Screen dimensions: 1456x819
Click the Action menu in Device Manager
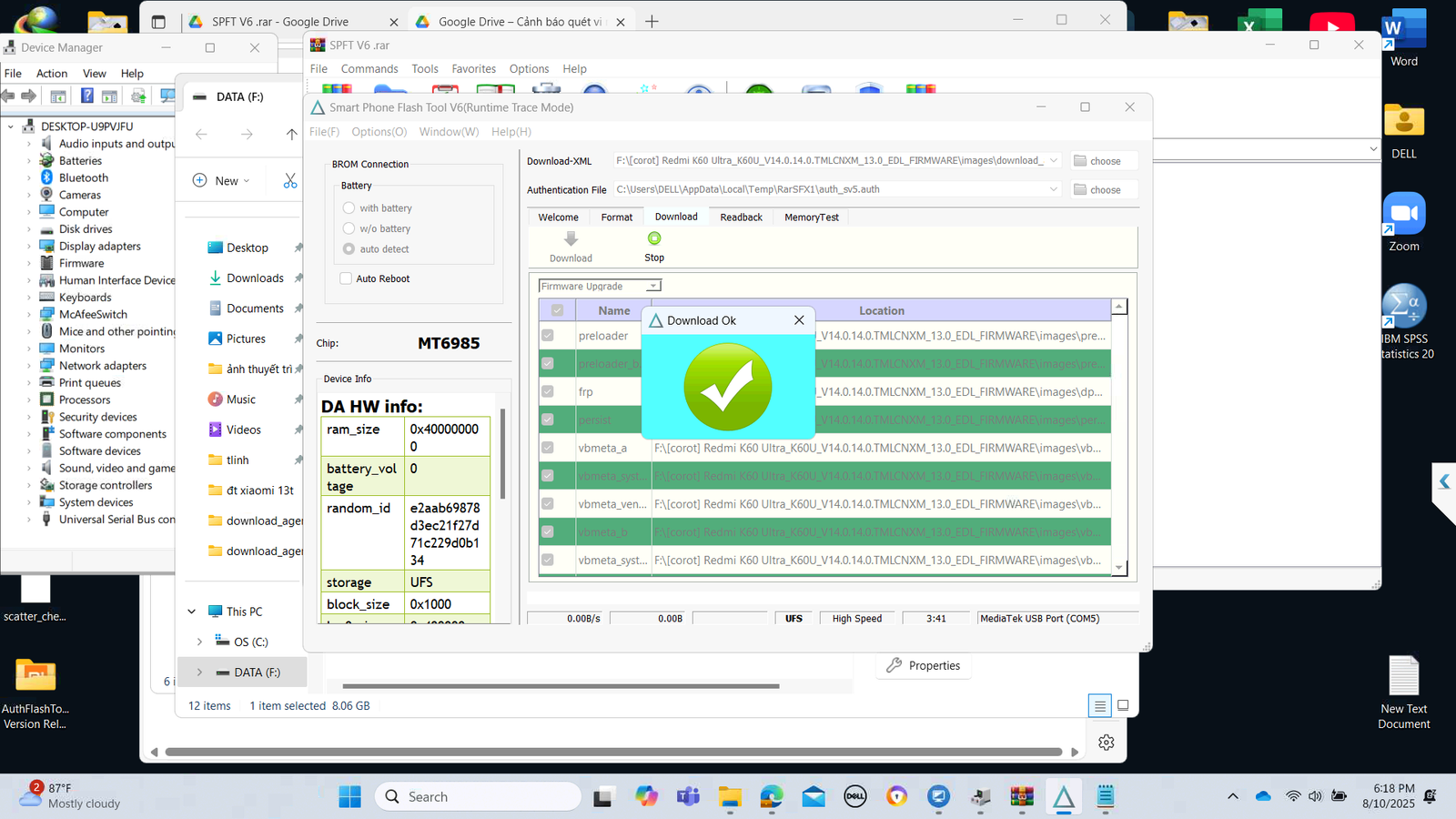52,74
